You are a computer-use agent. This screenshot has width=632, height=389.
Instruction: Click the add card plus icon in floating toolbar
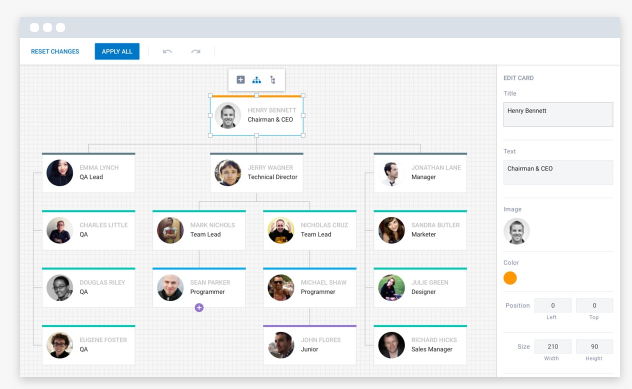click(241, 80)
